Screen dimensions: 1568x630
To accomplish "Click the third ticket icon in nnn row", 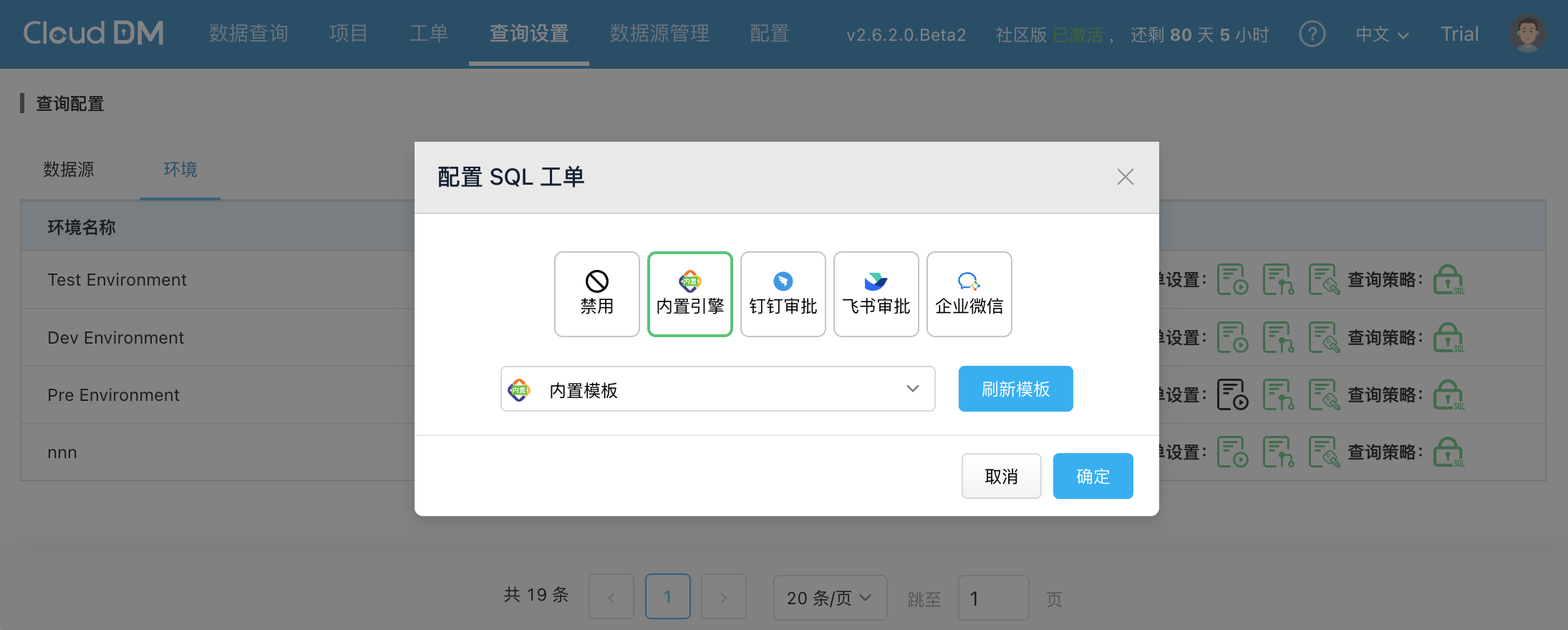I will pyautogui.click(x=1323, y=452).
